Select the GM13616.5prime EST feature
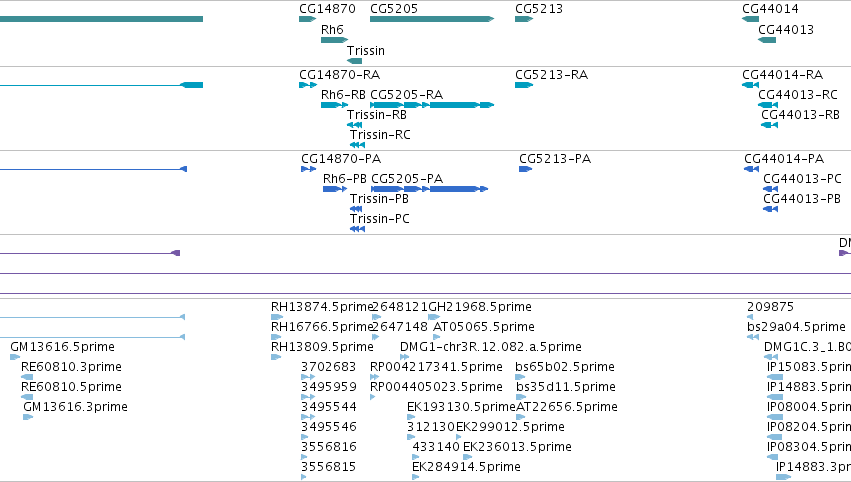The image size is (851, 482). coord(15,357)
